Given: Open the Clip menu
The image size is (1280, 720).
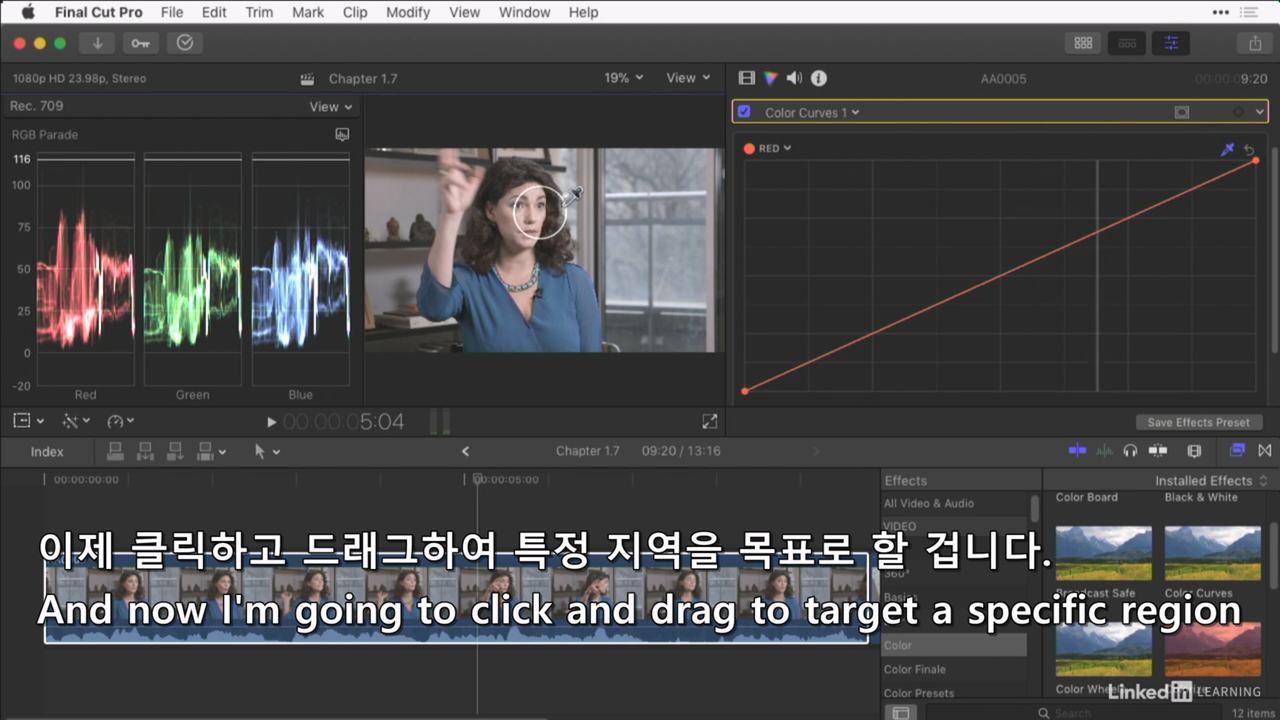Looking at the screenshot, I should (x=355, y=12).
